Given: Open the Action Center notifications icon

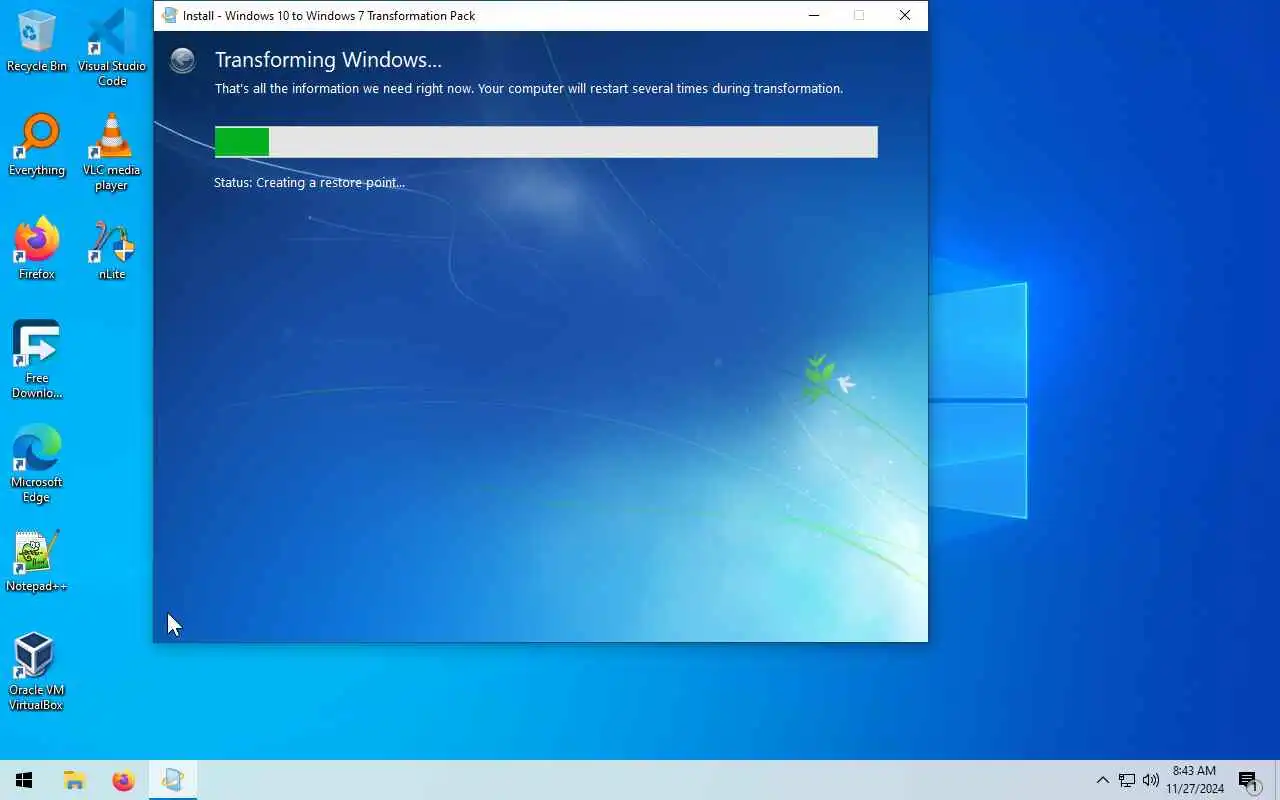Looking at the screenshot, I should [1248, 780].
